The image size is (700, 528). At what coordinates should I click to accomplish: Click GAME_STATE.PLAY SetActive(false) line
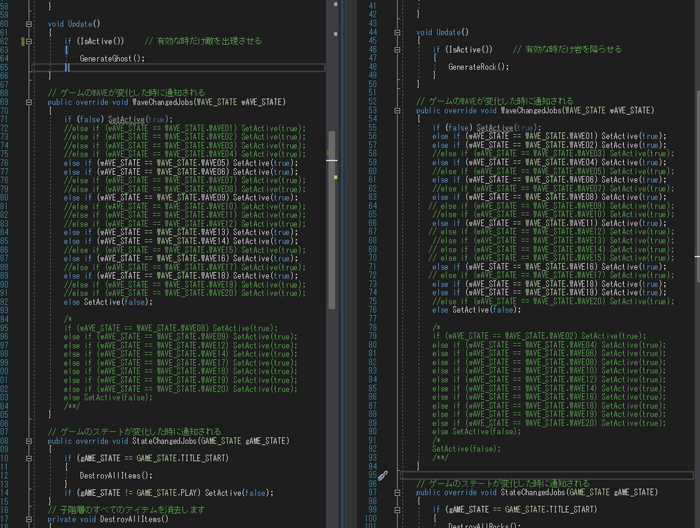click(x=169, y=493)
